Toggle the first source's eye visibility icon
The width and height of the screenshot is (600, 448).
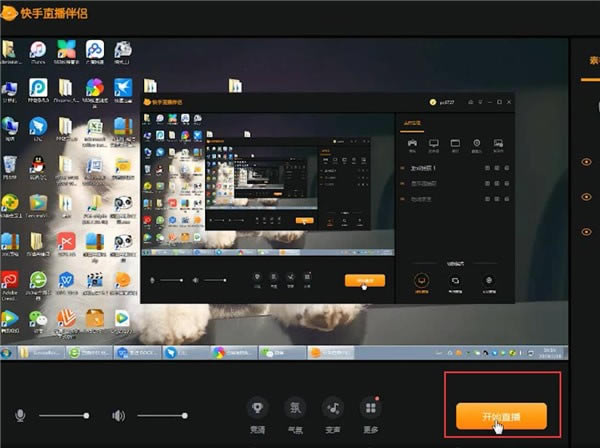tap(586, 162)
